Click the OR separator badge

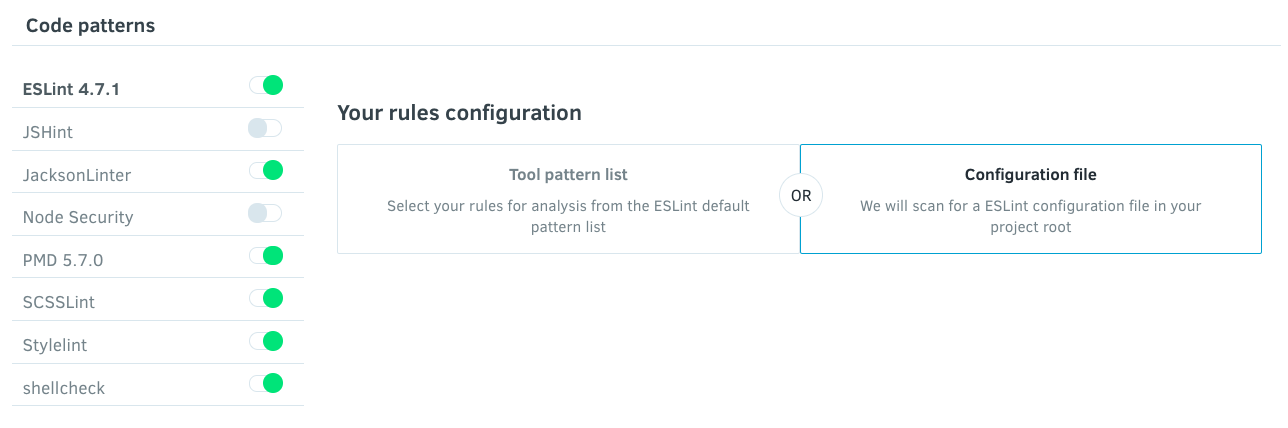(x=801, y=196)
